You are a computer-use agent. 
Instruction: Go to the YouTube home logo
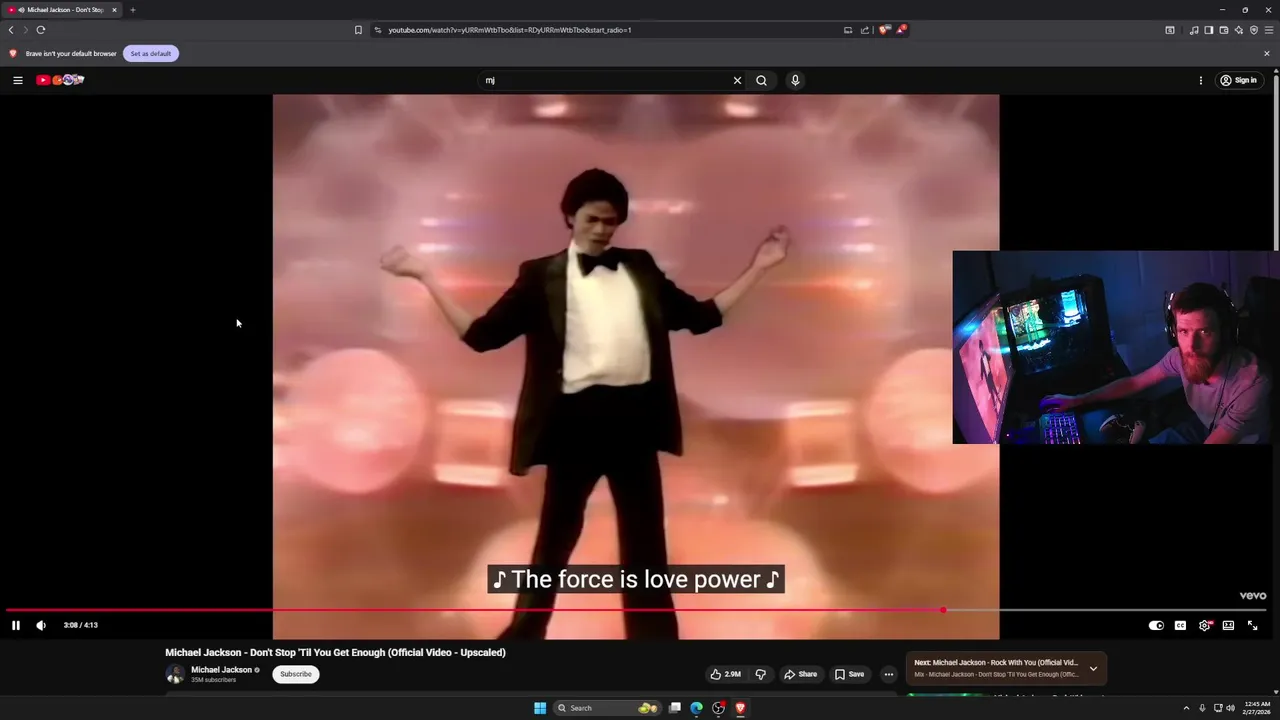click(x=60, y=80)
